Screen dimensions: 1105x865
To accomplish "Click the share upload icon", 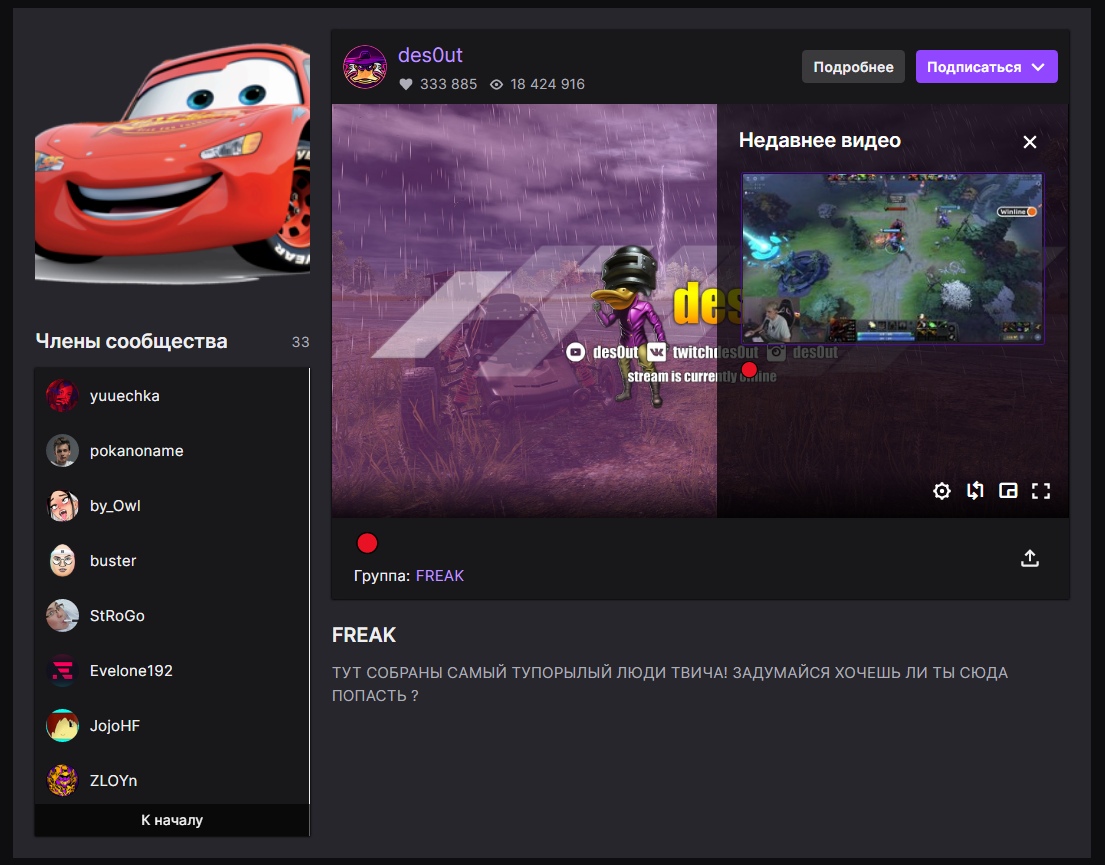I will (x=1030, y=558).
